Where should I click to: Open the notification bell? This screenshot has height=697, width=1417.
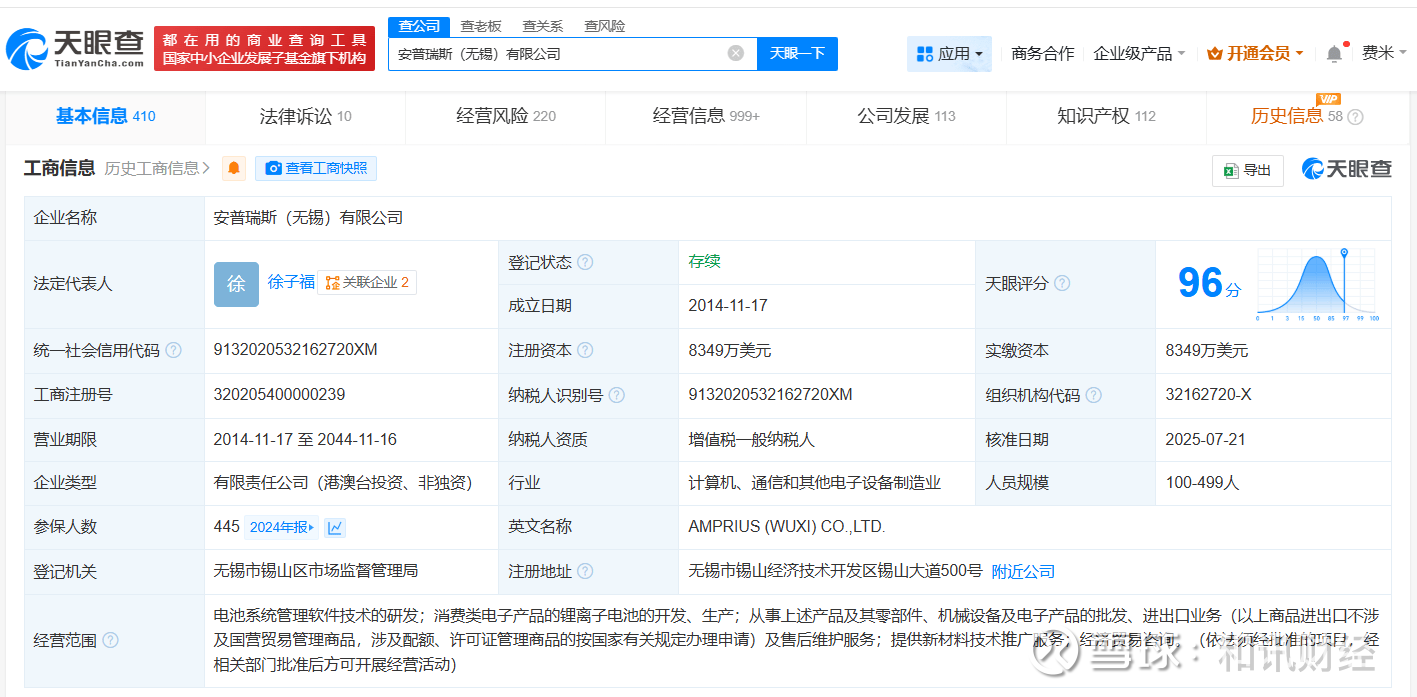coord(1334,53)
